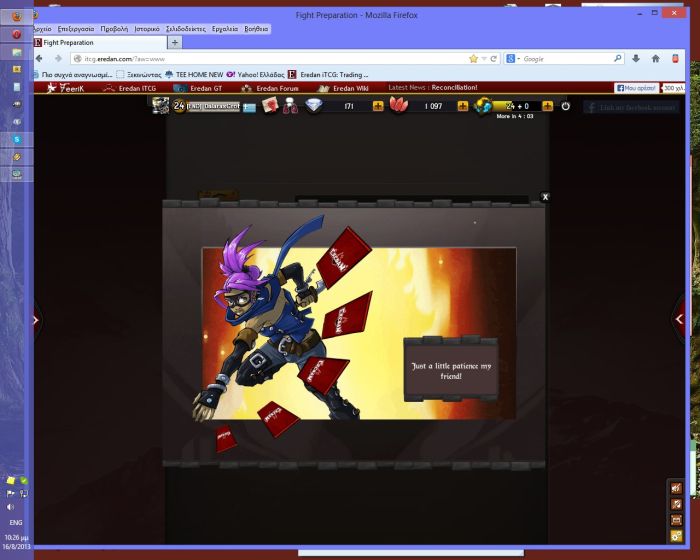Screen dimensions: 700x560
Task: Select the Fight Preparation tab
Action: tap(99, 42)
